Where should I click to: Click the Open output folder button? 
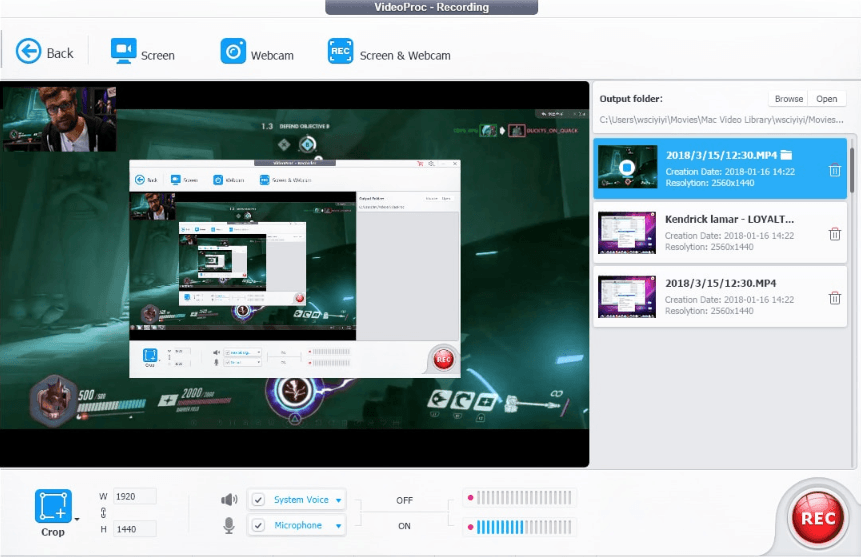click(x=826, y=99)
